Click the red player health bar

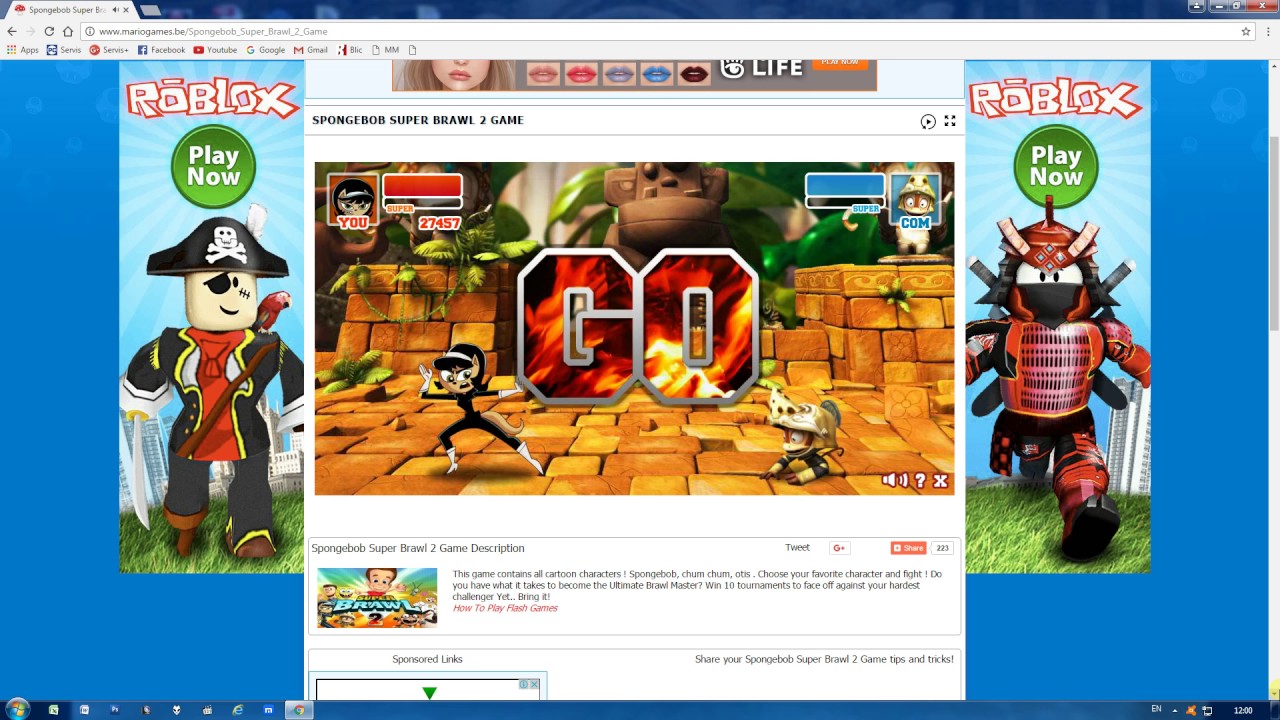pyautogui.click(x=422, y=186)
